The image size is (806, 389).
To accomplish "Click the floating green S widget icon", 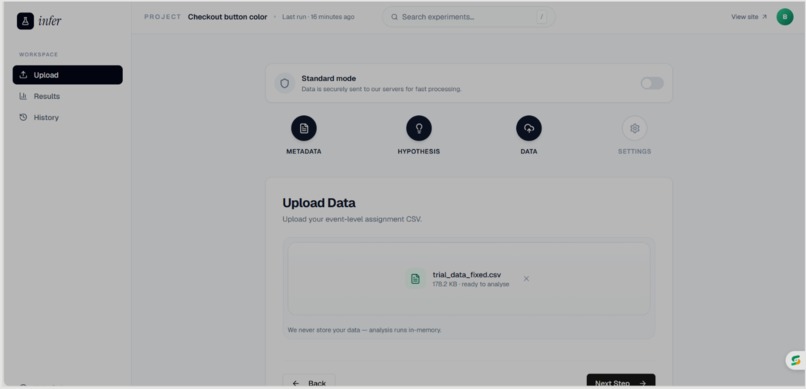I will (x=796, y=360).
